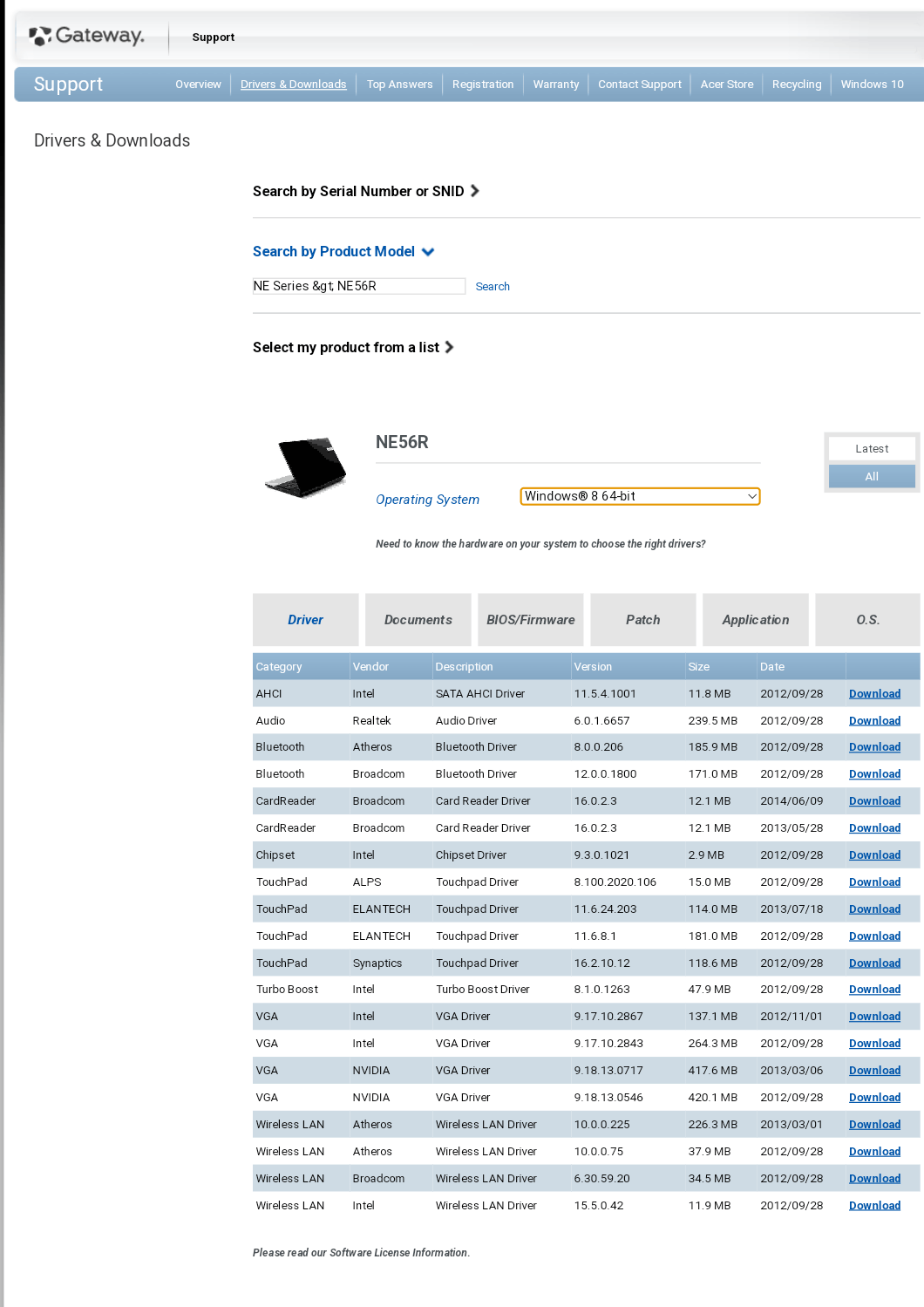924x1307 pixels.
Task: Select the NE56R product title
Action: 402,442
